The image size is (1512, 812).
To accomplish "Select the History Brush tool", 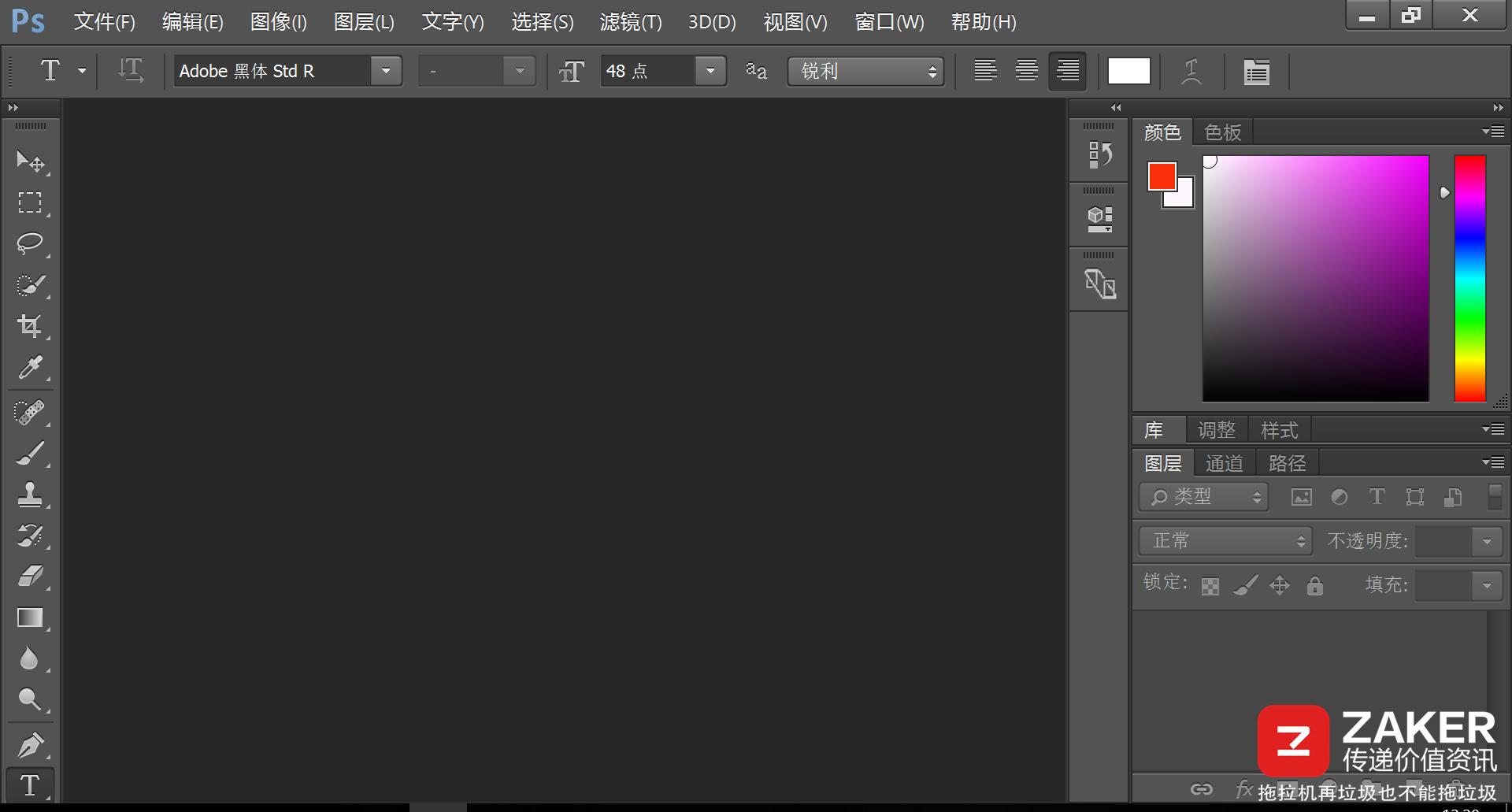I will pos(31,536).
